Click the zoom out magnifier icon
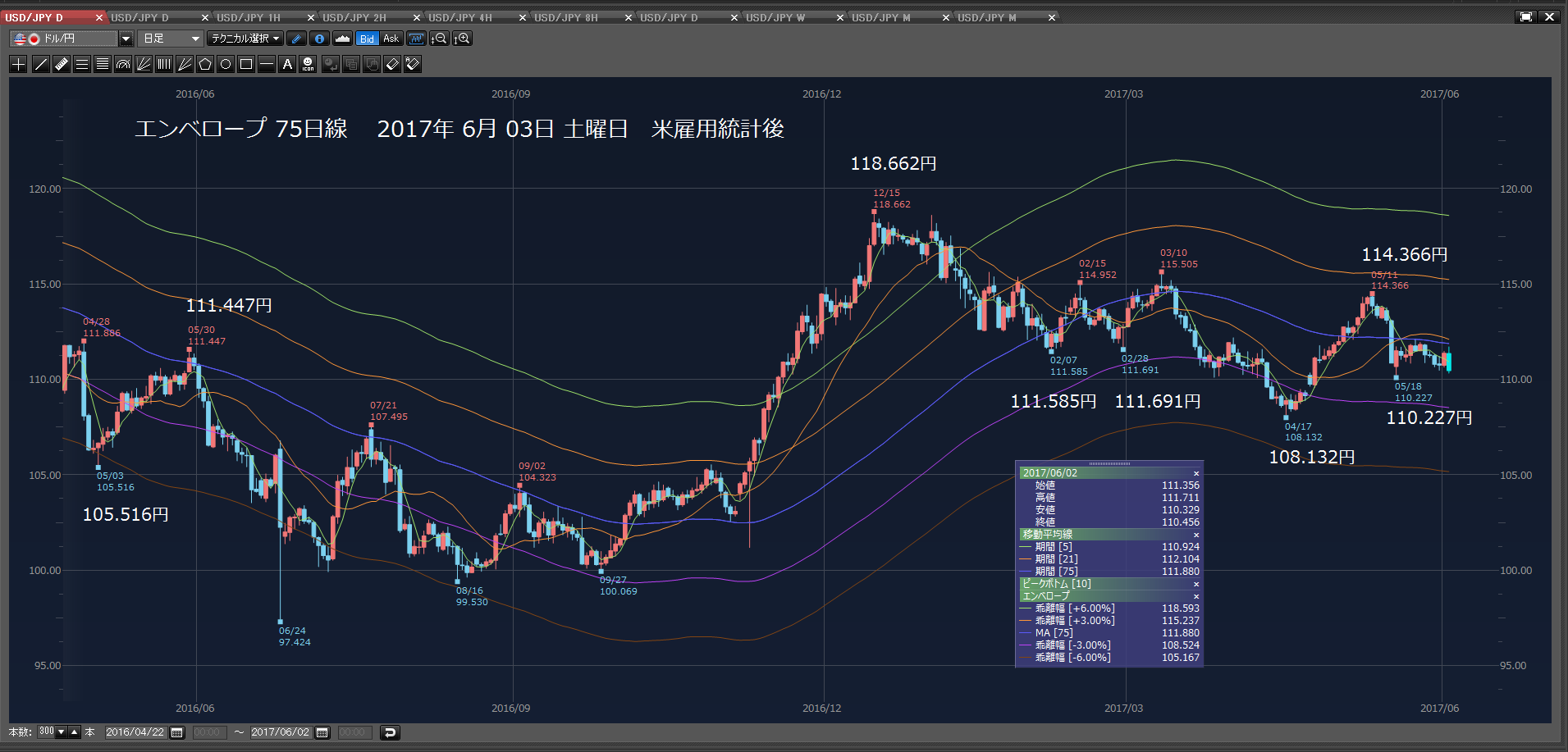This screenshot has height=752, width=1568. click(439, 39)
